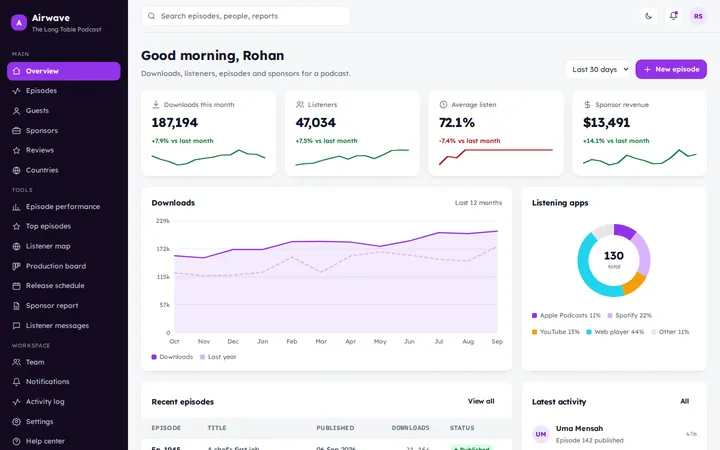The width and height of the screenshot is (720, 450).
Task: Open Sponsors in the sidebar
Action: tap(64, 130)
